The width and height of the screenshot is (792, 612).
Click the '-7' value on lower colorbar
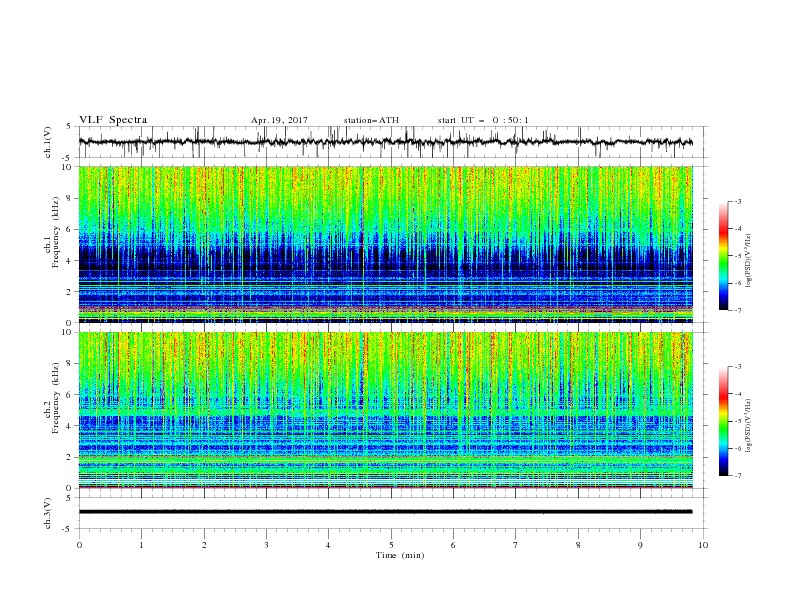tap(737, 475)
